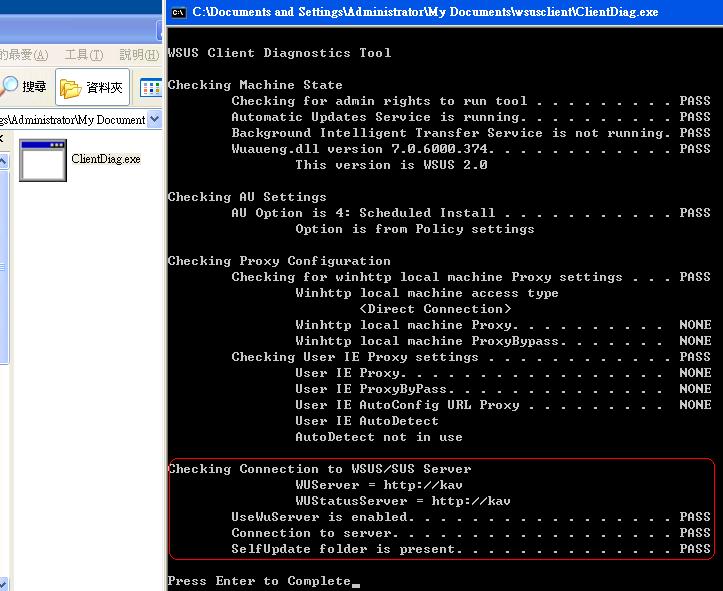723x591 pixels.
Task: Click 'Automatic Updates Service is running' line
Action: coord(471,117)
